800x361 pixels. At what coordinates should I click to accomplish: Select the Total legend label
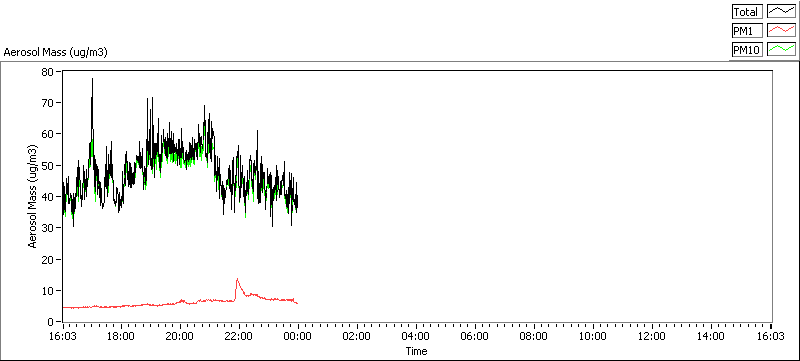coord(747,11)
